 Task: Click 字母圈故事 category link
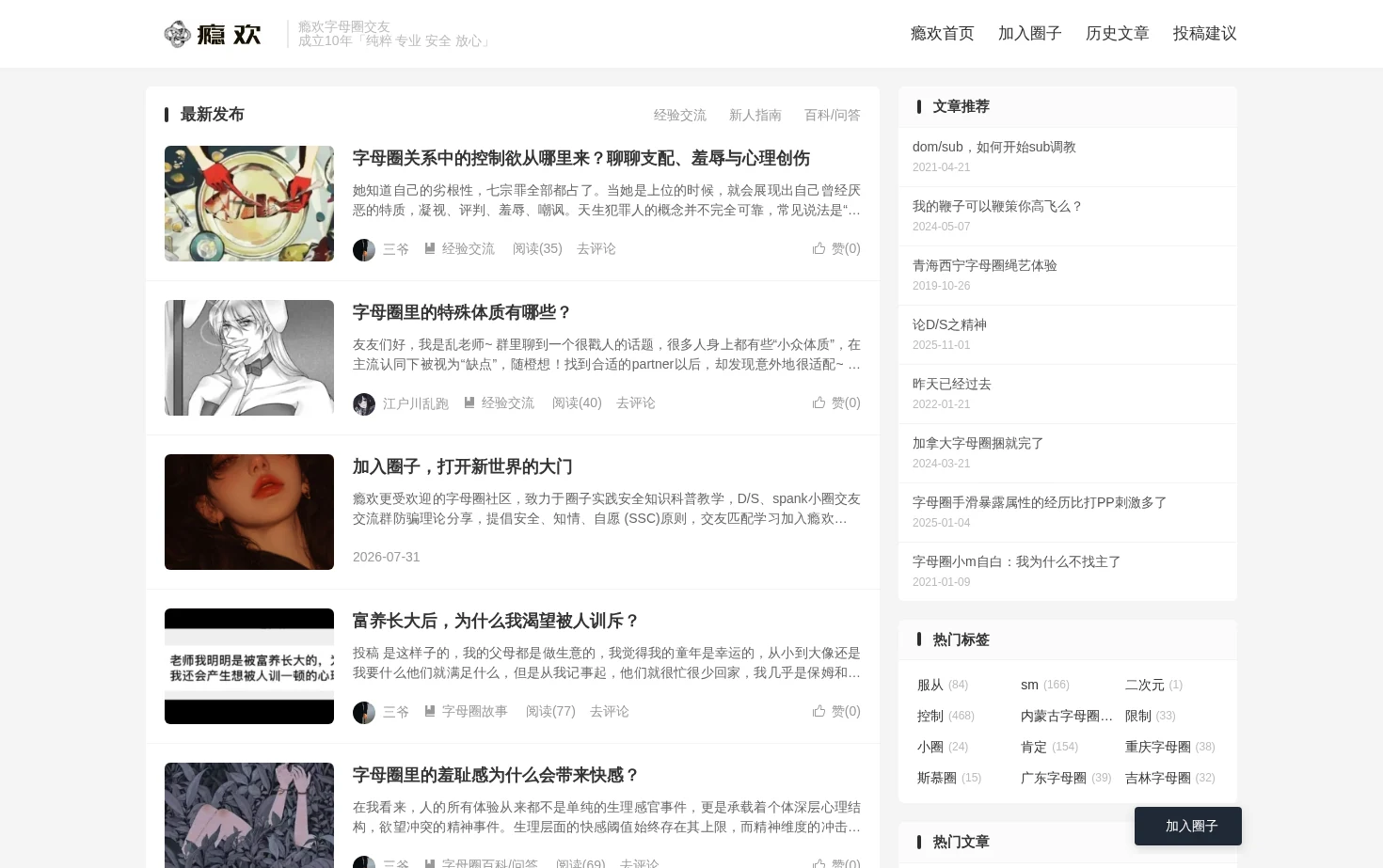(475, 711)
